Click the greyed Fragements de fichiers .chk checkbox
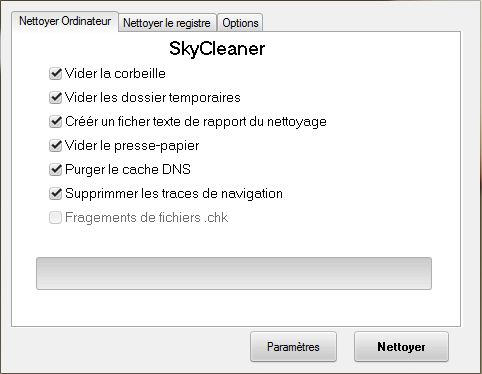482x374 pixels. pos(55,218)
